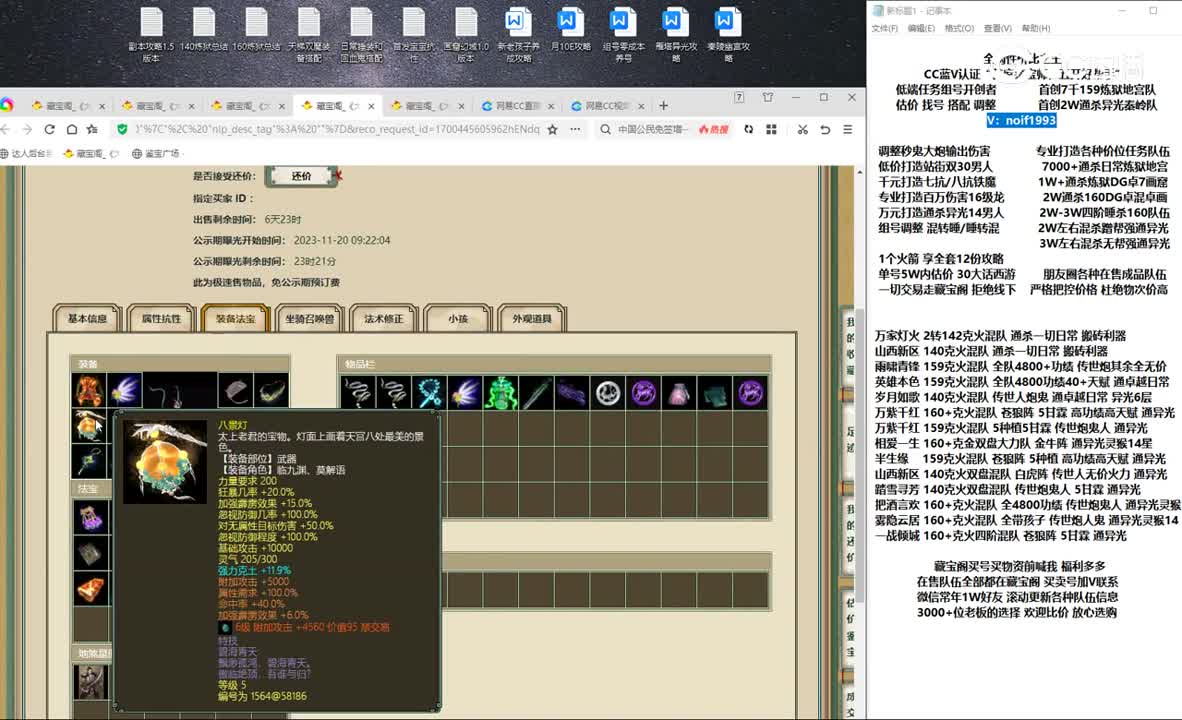Click the large 八景灯 tooltip image
This screenshot has height=720, width=1182.
(165, 461)
